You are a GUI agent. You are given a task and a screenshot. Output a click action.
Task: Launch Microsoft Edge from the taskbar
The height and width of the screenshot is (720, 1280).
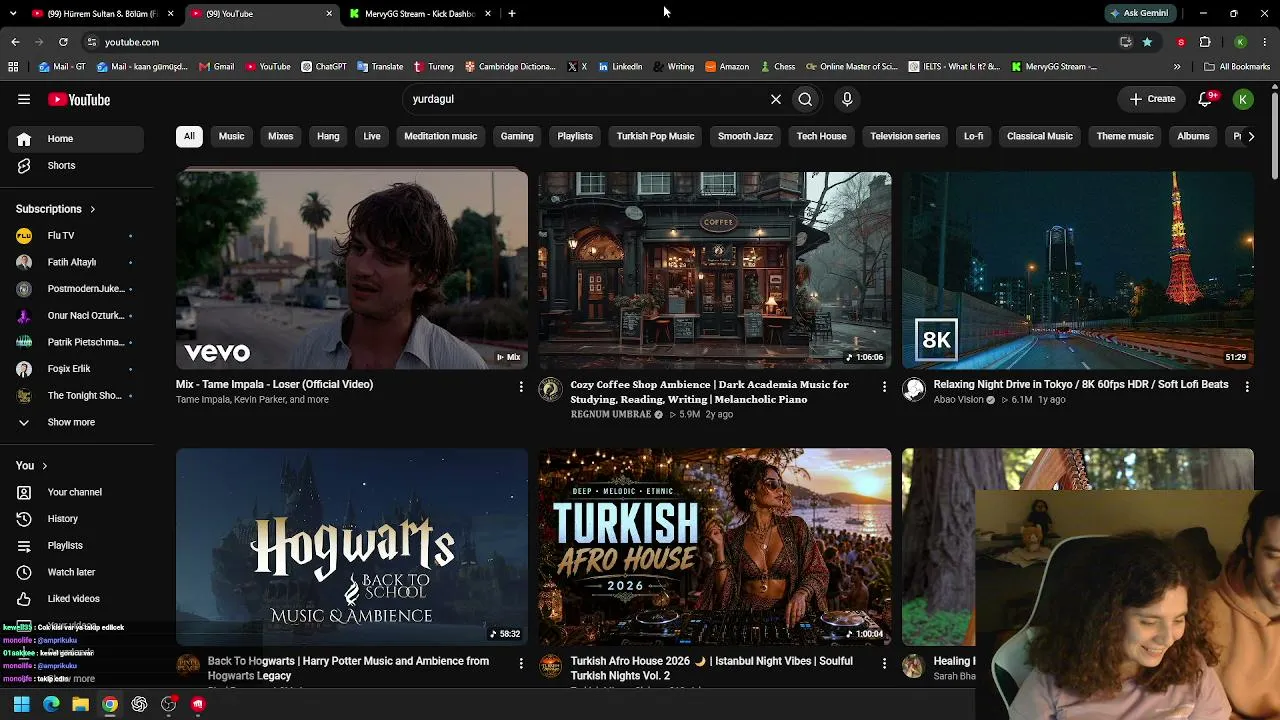click(x=51, y=704)
